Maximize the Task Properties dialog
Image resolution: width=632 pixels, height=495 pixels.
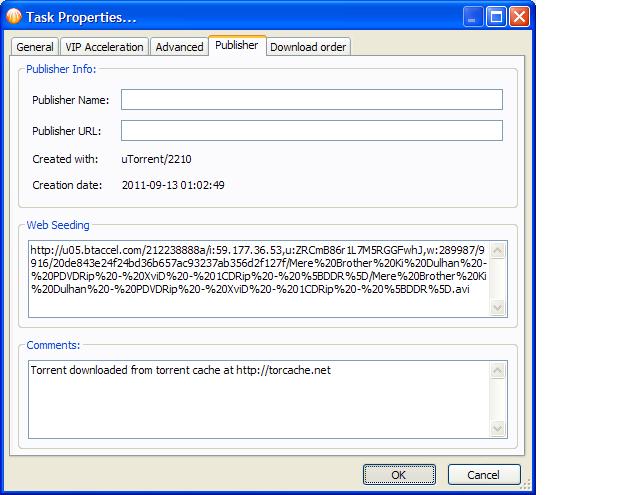[x=496, y=16]
